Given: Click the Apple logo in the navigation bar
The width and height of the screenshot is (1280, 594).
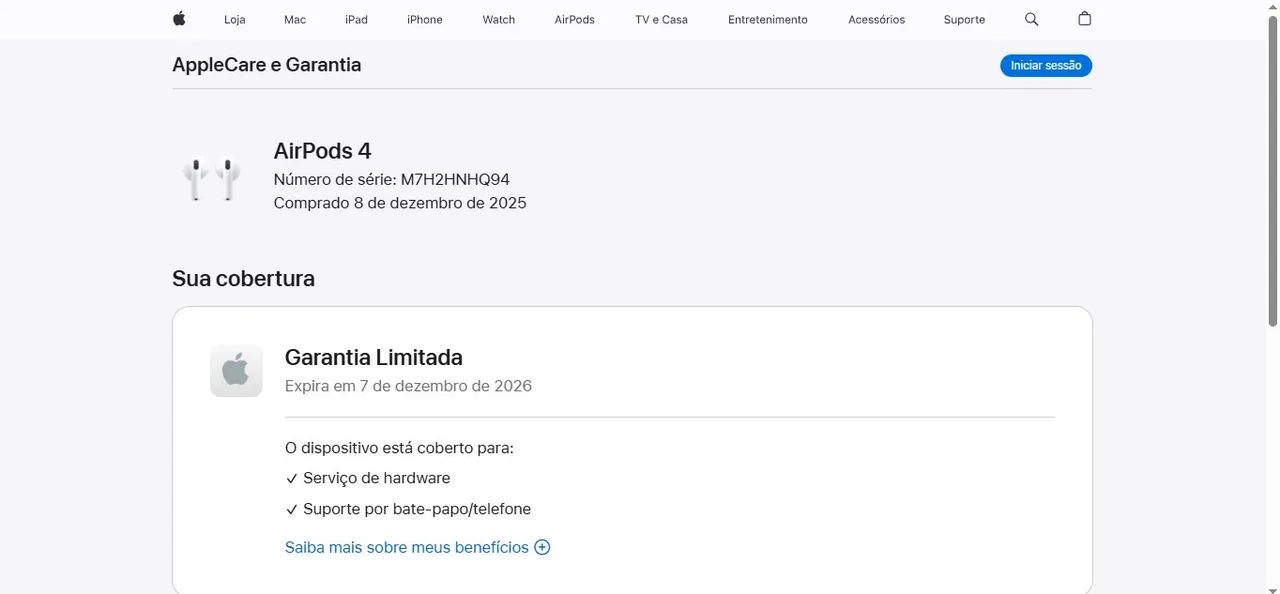Looking at the screenshot, I should pyautogui.click(x=178, y=18).
